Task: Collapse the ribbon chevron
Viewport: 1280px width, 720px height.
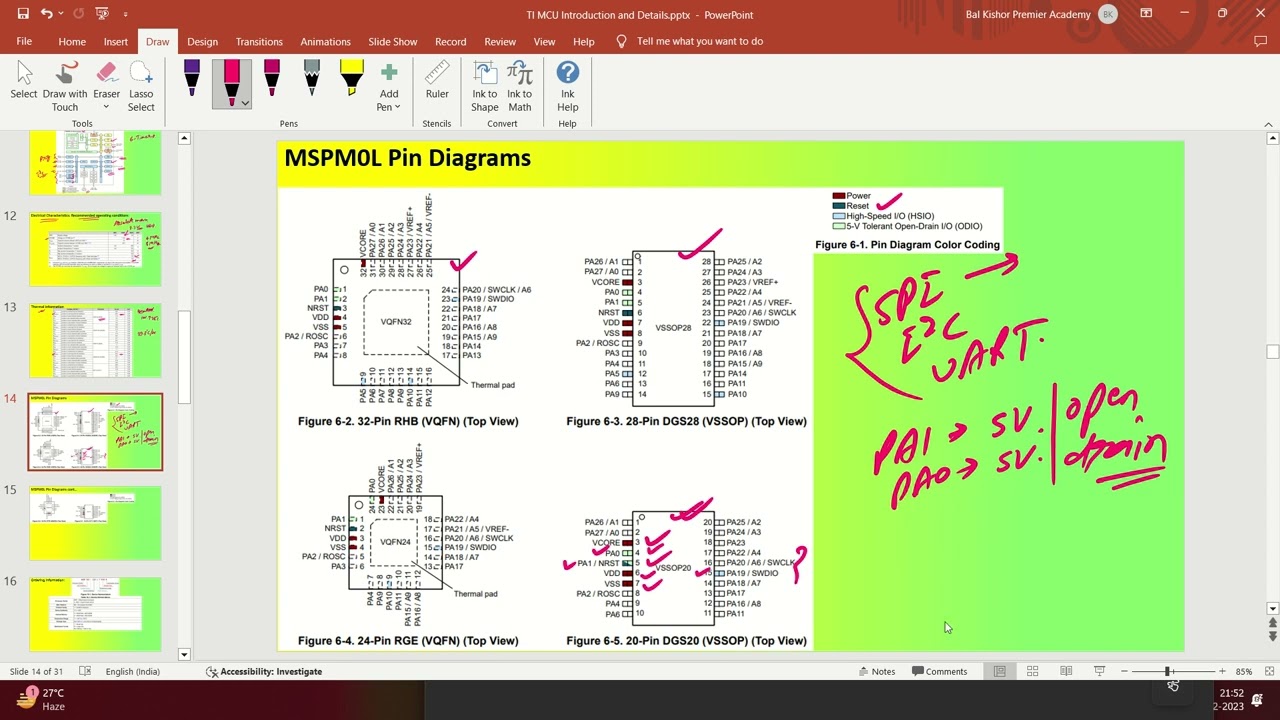Action: click(1270, 124)
